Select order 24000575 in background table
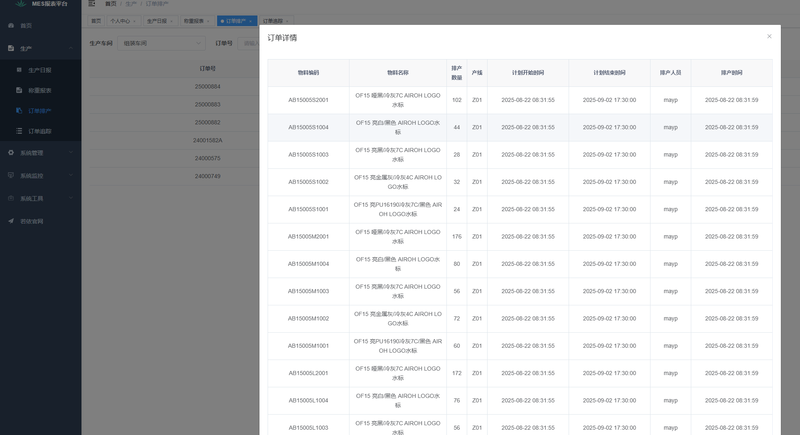This screenshot has height=435, width=800. click(207, 158)
